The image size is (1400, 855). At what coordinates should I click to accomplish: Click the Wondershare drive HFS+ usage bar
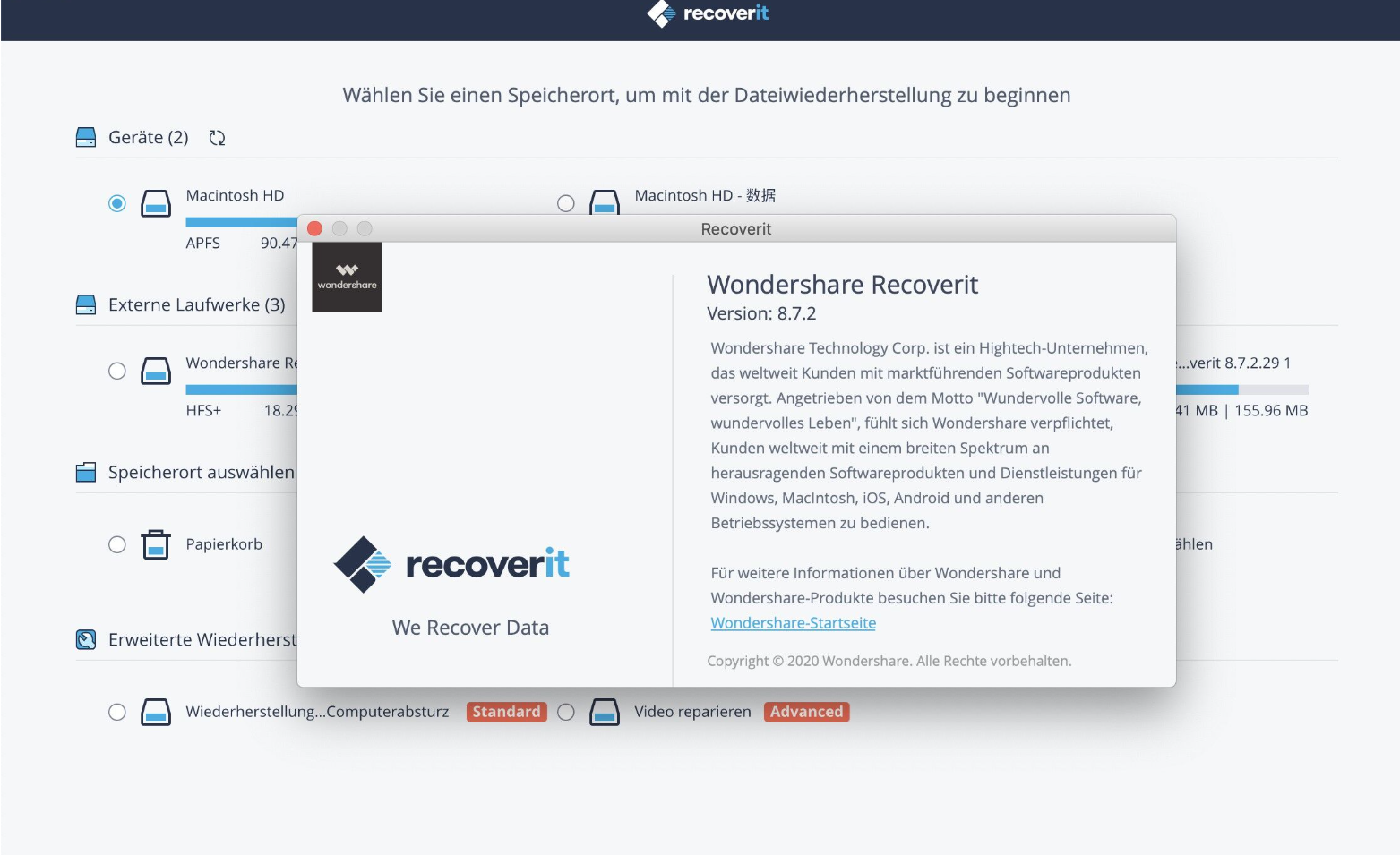pyautogui.click(x=242, y=389)
